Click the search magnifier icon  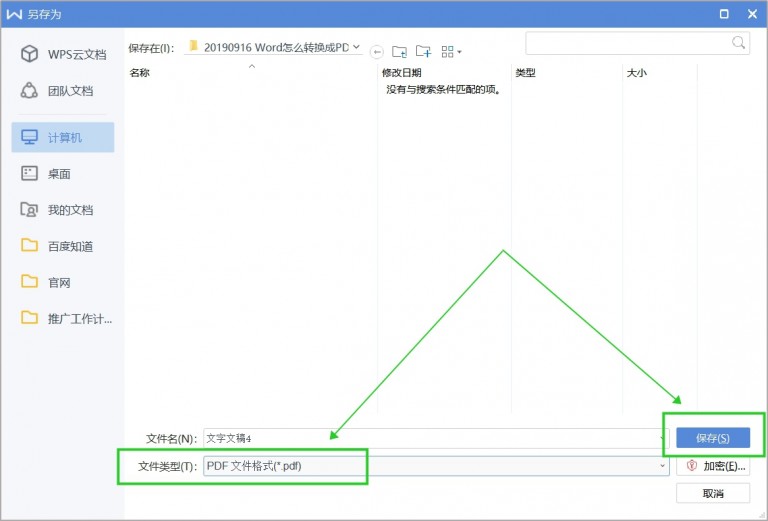pos(739,43)
